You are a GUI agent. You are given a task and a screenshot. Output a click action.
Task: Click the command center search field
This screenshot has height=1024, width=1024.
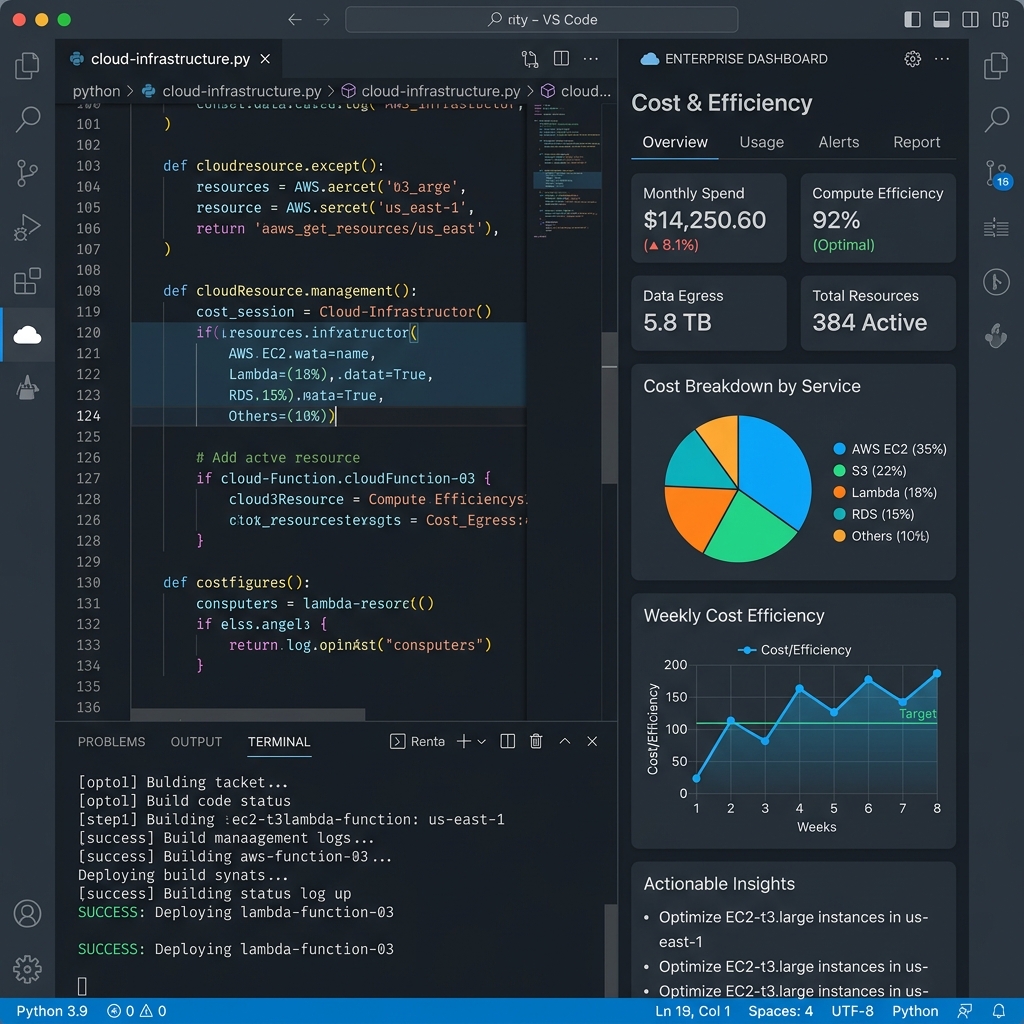541,20
